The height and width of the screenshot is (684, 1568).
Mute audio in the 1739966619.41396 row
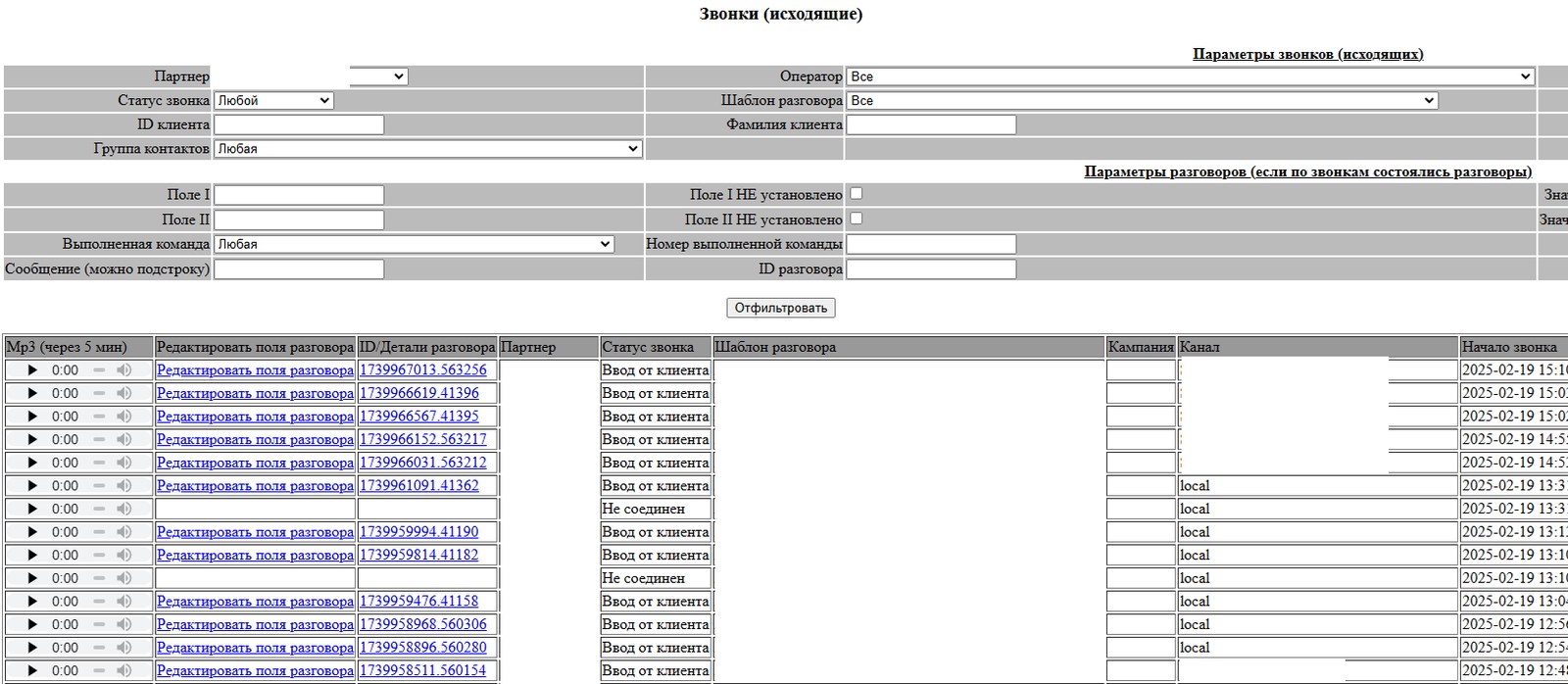click(124, 393)
